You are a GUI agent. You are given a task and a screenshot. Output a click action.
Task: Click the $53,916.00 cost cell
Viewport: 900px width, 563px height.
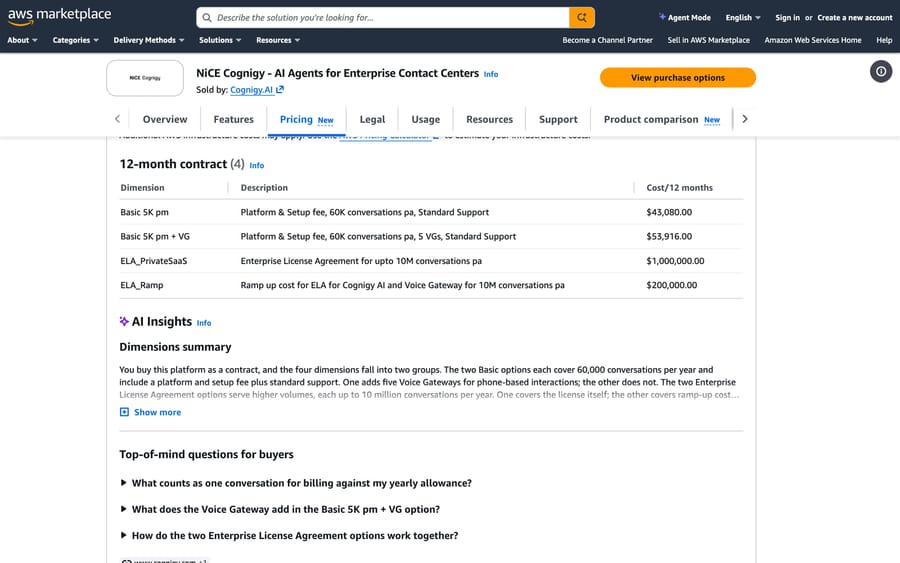click(x=669, y=236)
